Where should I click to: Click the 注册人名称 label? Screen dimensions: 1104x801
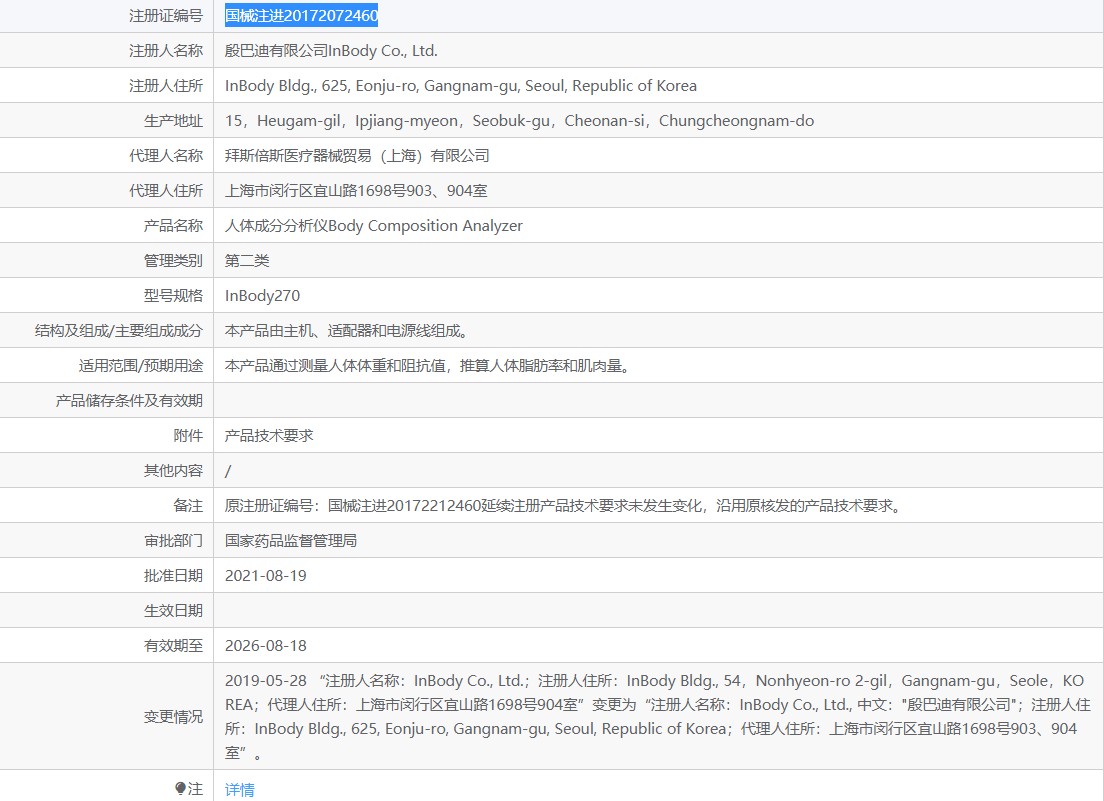click(165, 51)
